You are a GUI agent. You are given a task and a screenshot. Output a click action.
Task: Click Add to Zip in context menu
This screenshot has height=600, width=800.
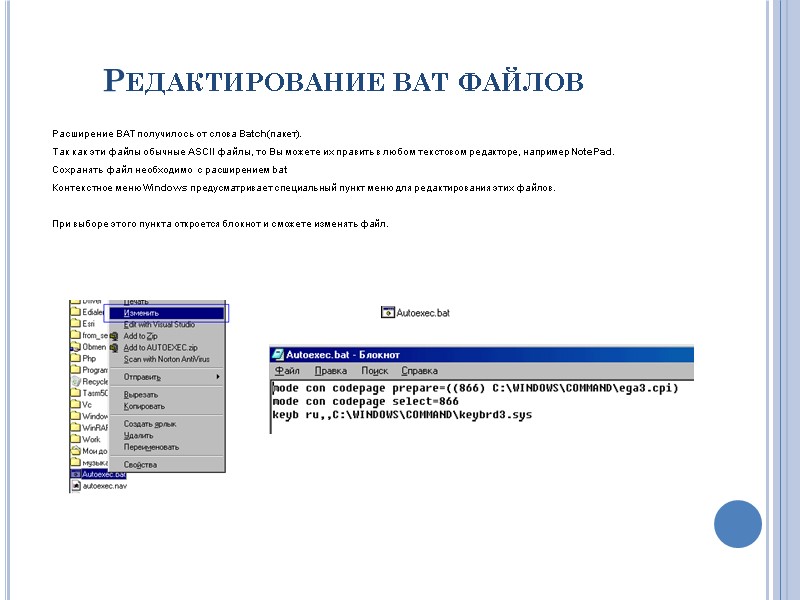[x=140, y=336]
